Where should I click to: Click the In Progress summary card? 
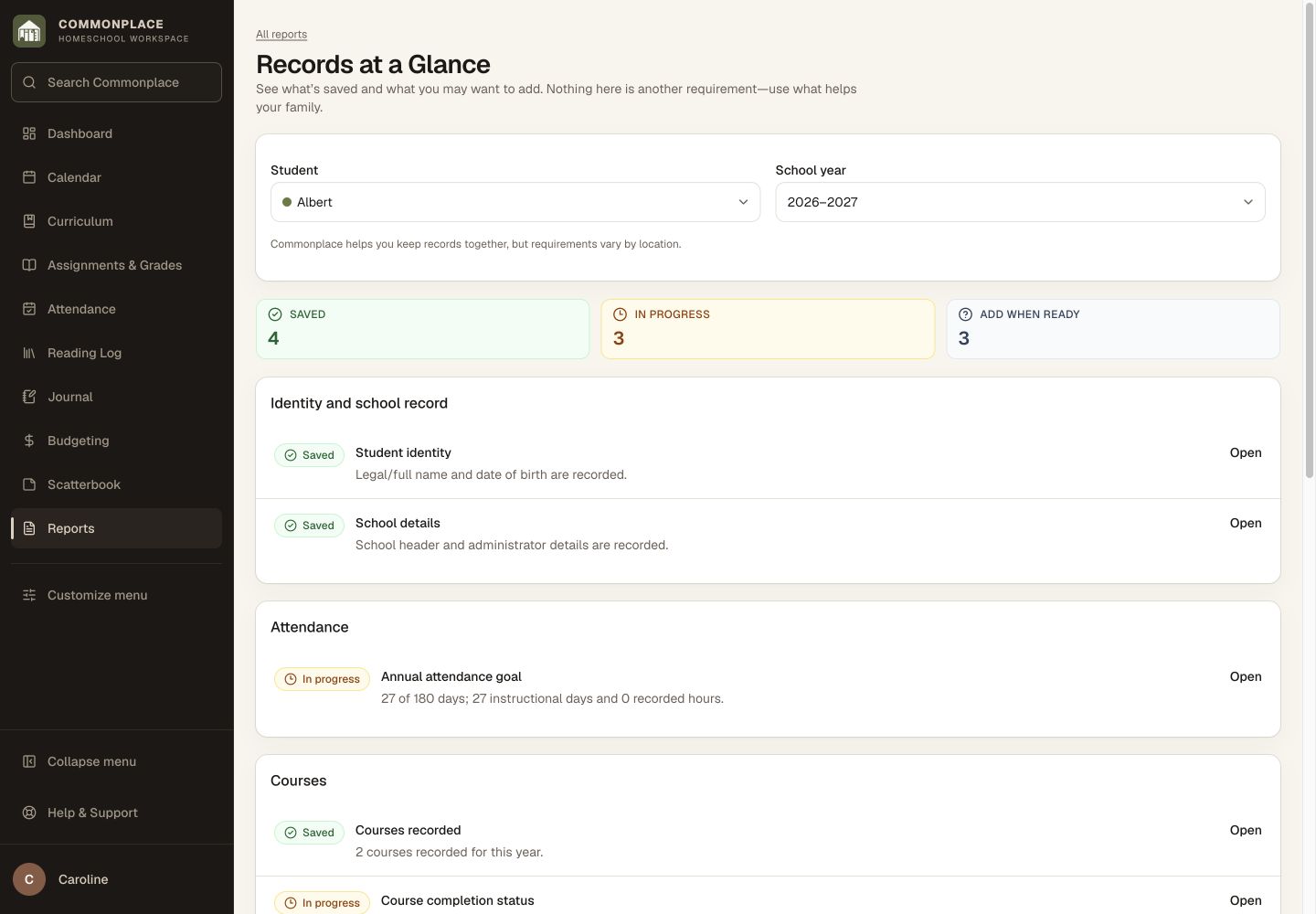pos(768,329)
